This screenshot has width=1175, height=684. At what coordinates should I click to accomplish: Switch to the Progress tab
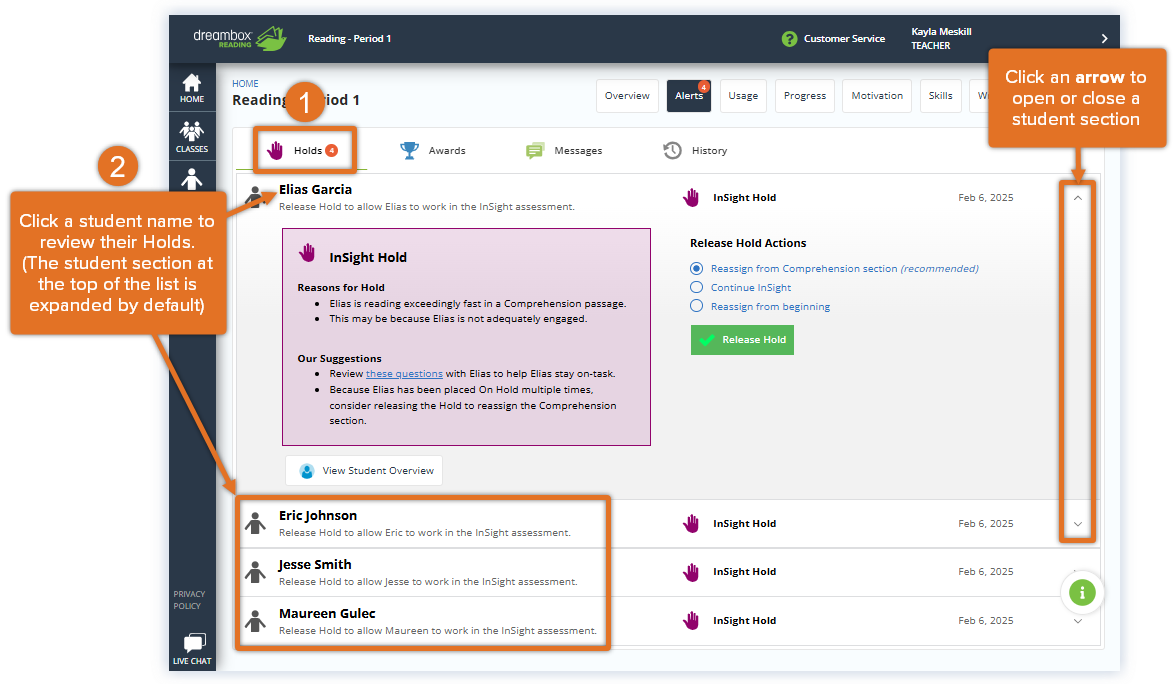pos(805,96)
